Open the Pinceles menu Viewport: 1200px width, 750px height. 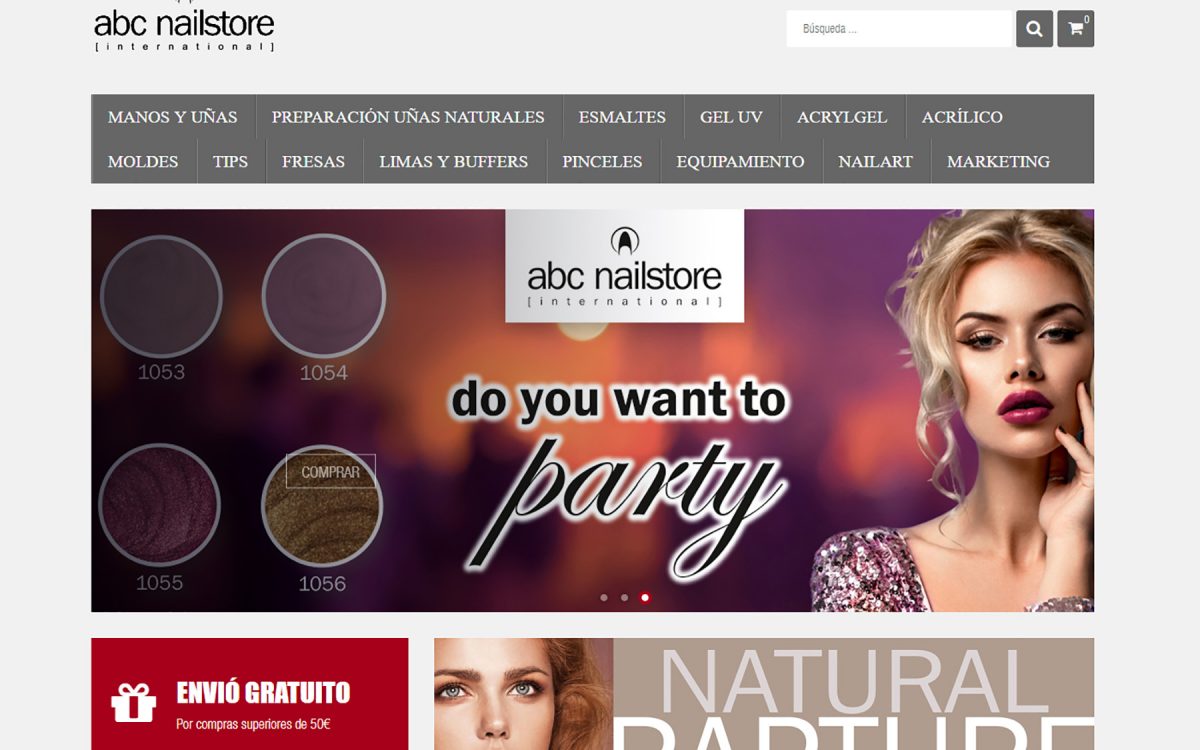602,161
